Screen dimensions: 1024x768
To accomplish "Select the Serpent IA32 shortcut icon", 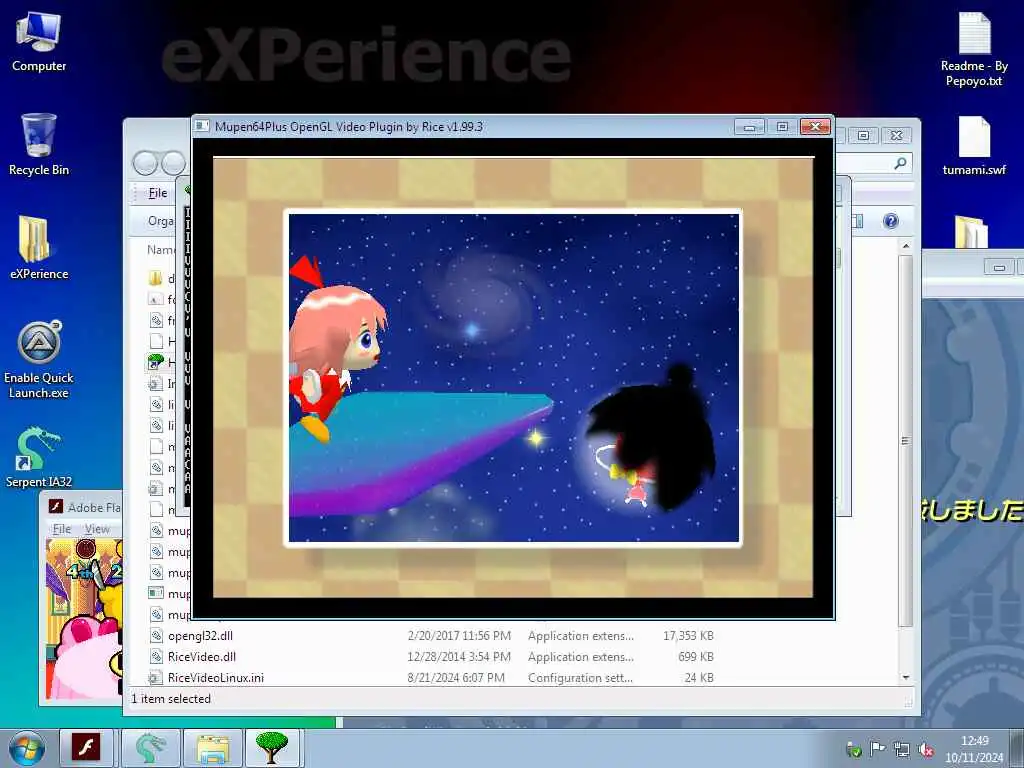I will pos(39,457).
